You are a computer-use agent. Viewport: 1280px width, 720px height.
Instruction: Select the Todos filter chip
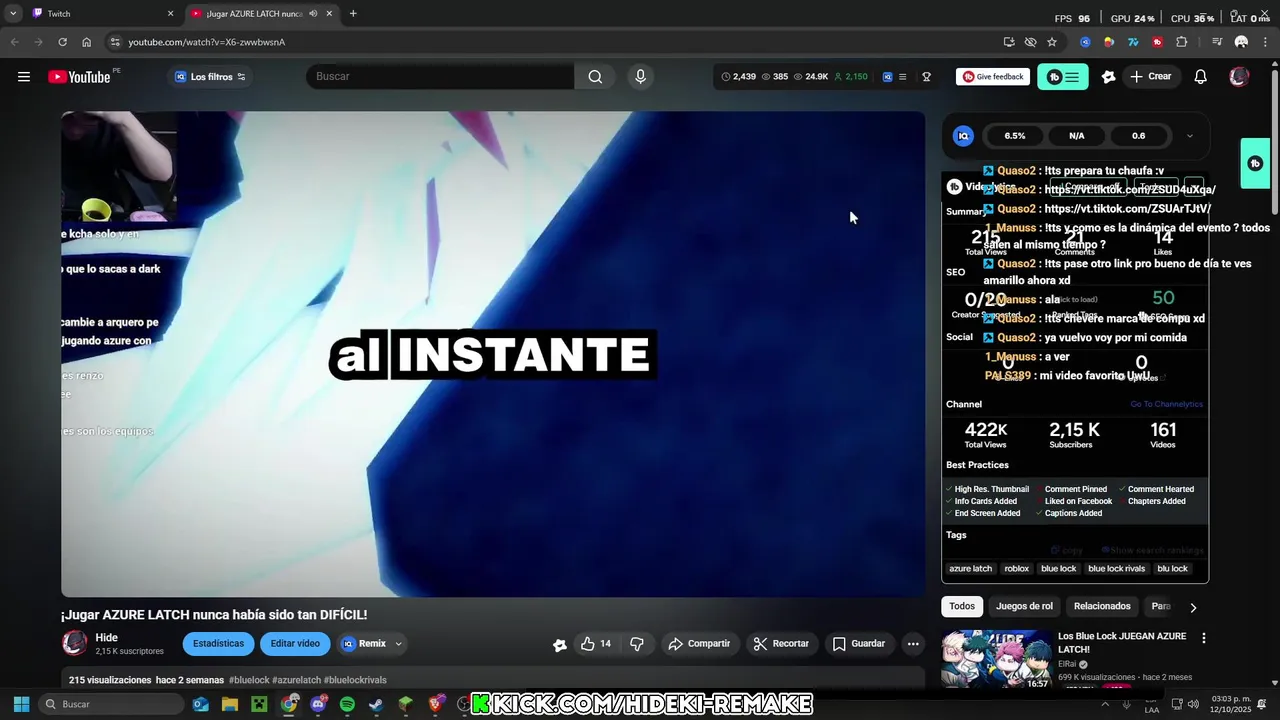pyautogui.click(x=962, y=606)
